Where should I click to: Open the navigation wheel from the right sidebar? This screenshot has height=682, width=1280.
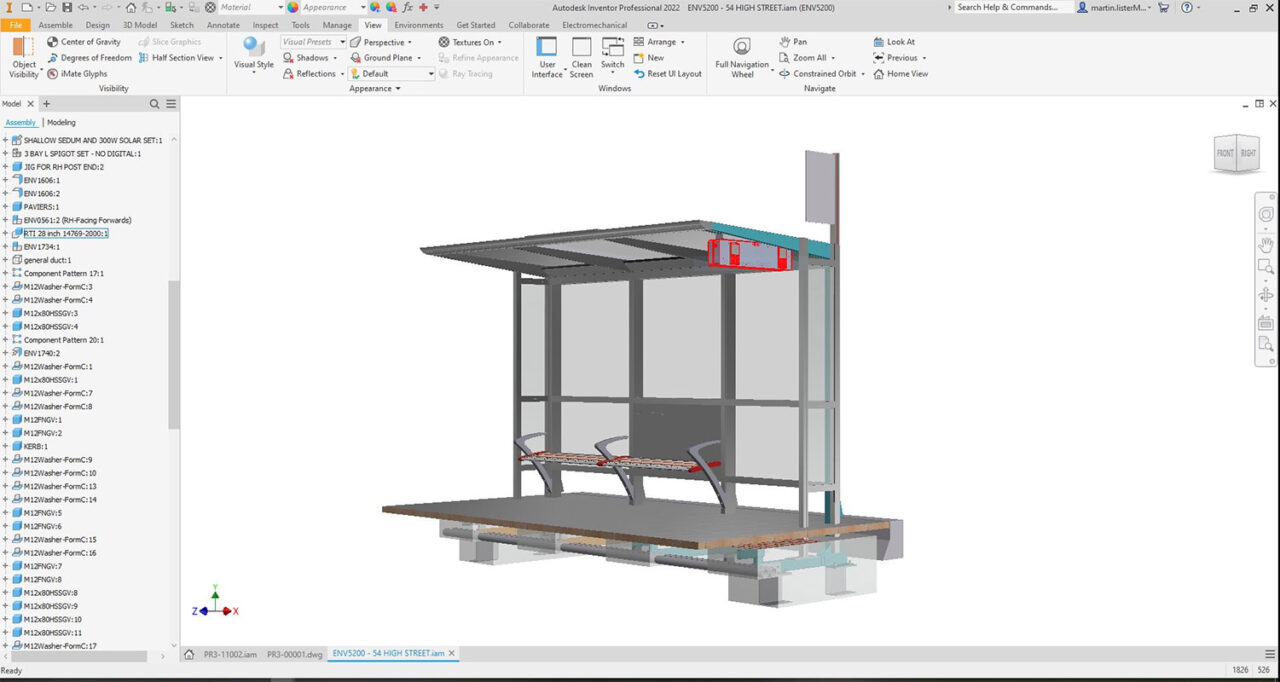[x=1266, y=213]
